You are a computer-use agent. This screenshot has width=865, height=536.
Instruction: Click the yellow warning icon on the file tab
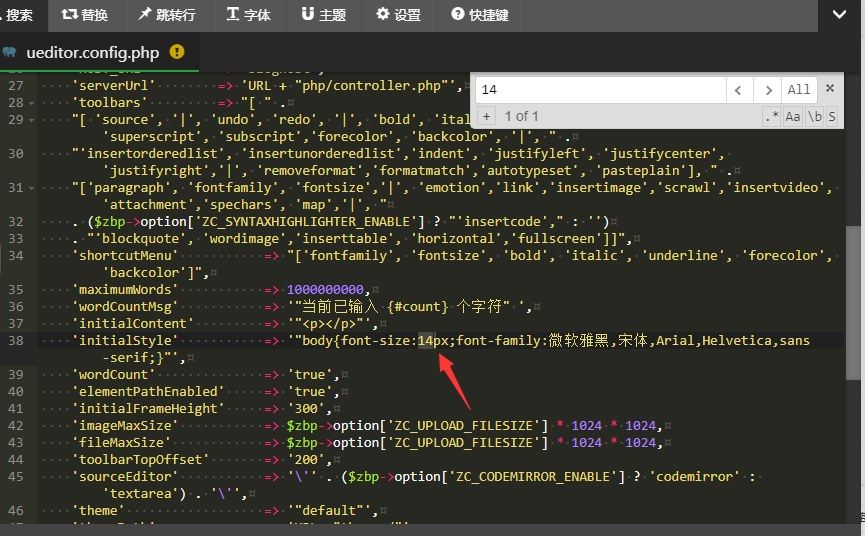tap(177, 52)
